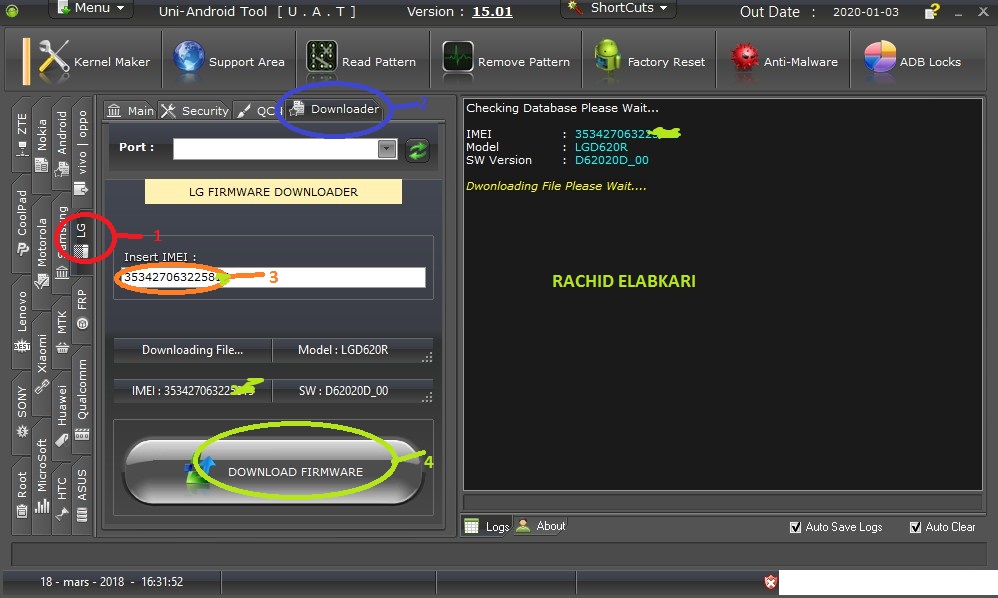Screen dimensions: 998x598
Task: Click the "Downloading File..." status text
Action: (192, 350)
